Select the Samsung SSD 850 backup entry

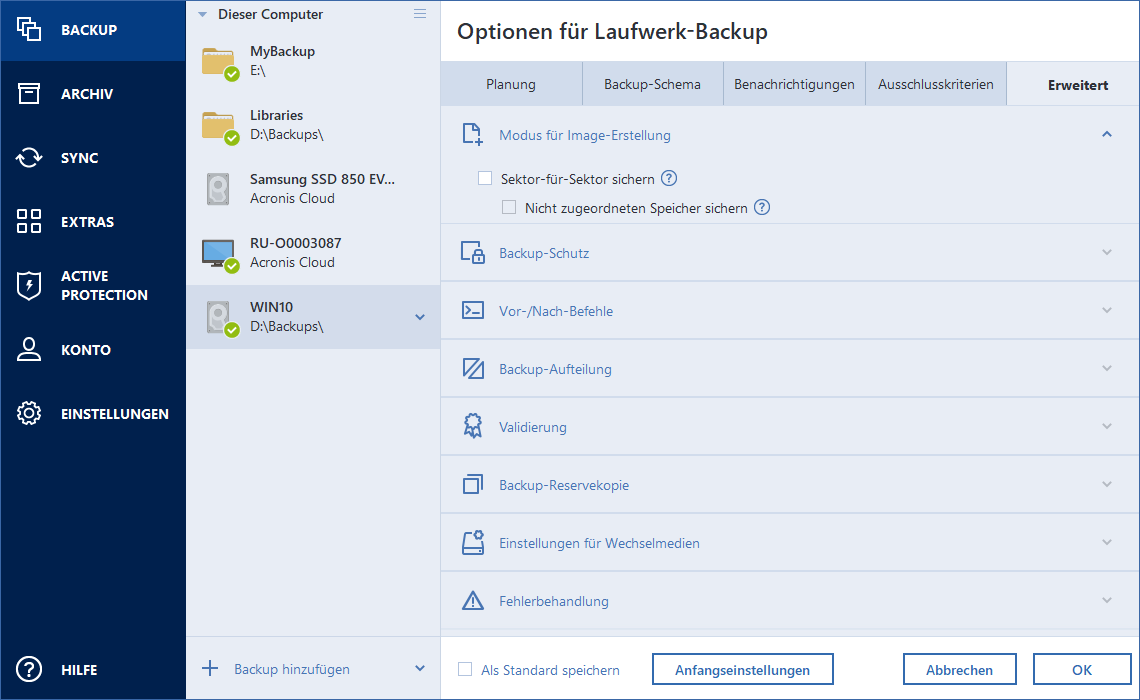[x=312, y=189]
